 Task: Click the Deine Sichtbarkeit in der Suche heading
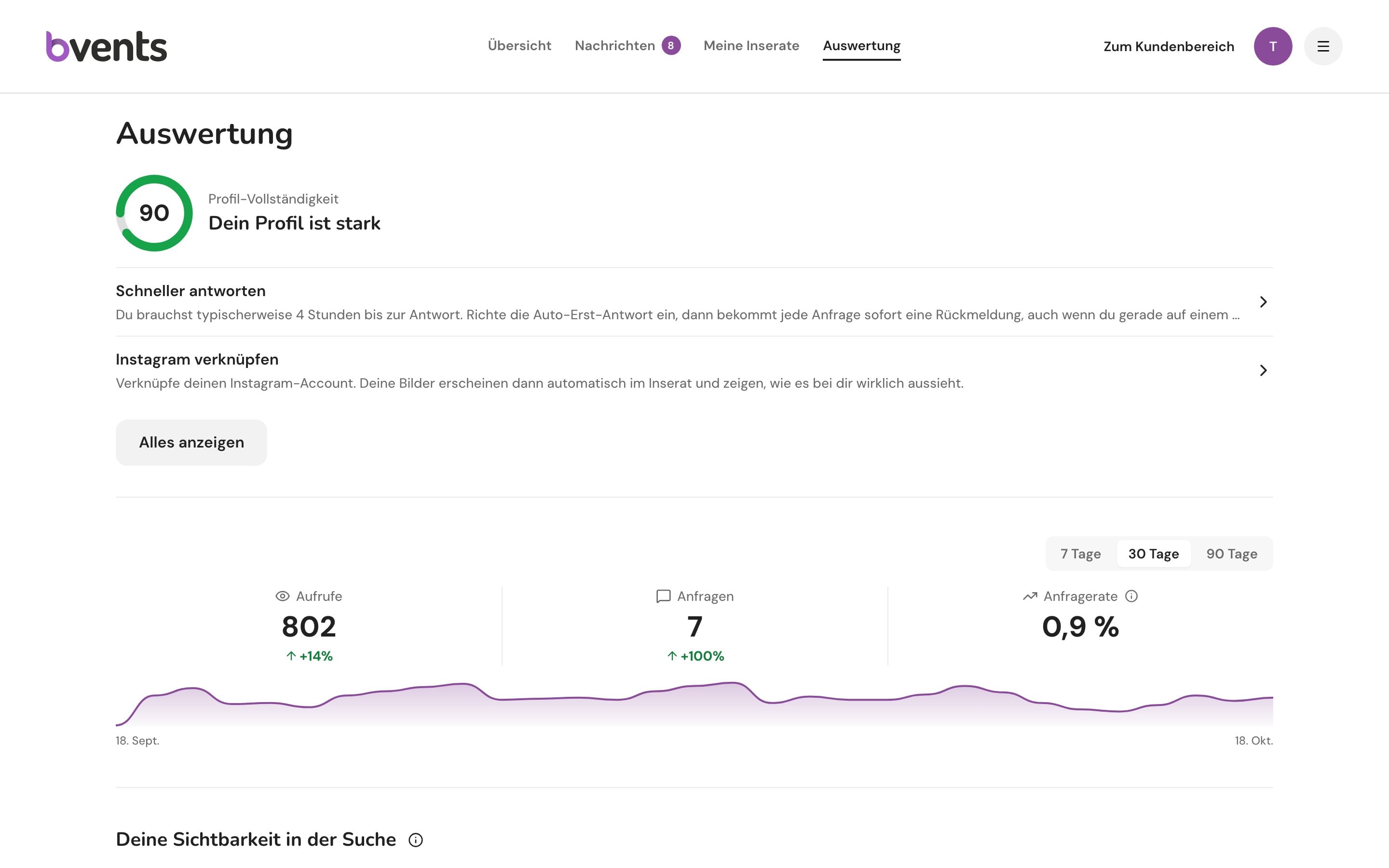[256, 839]
